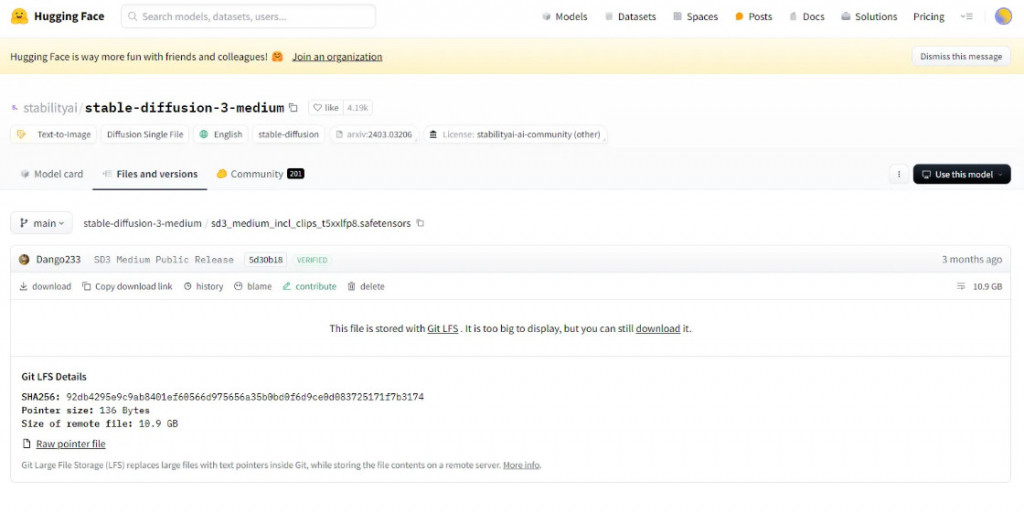Open Pricing page
This screenshot has height=514, width=1024.
929,16
